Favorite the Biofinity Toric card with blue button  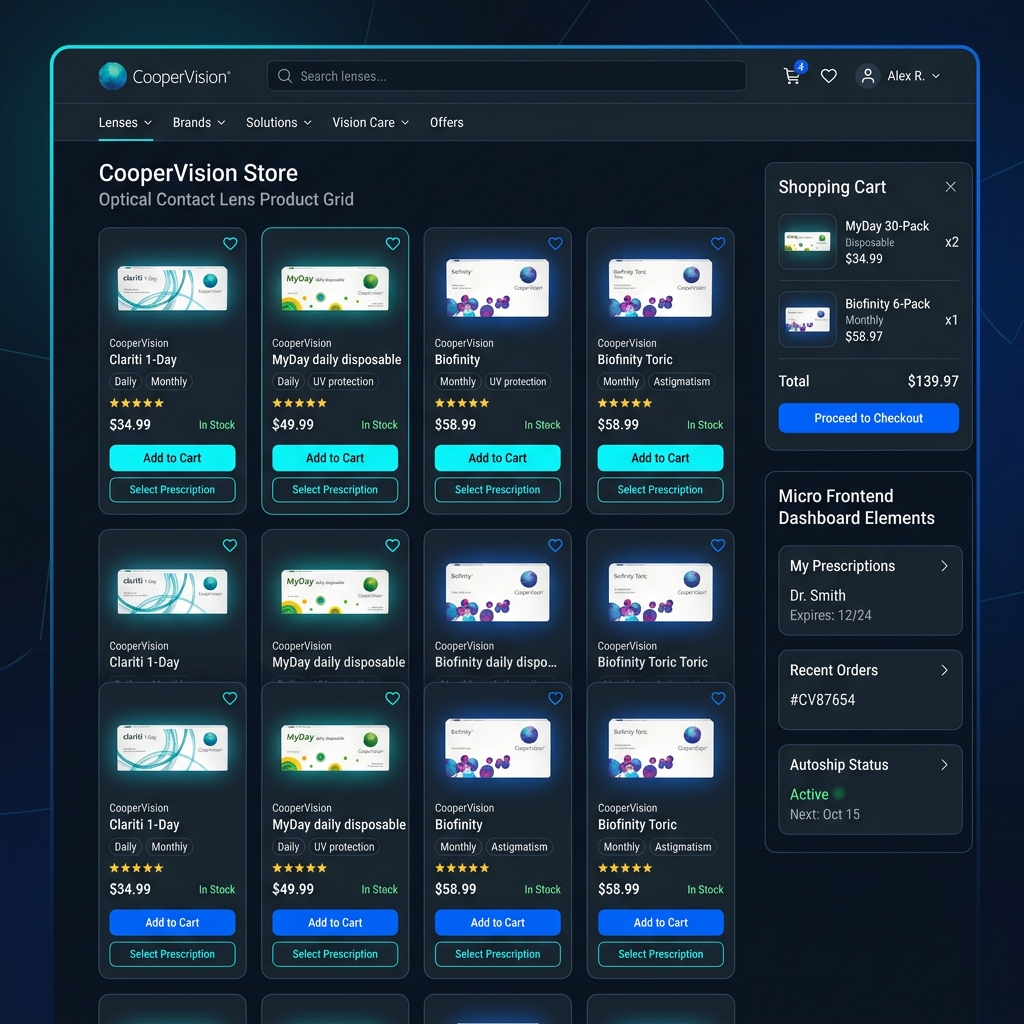pos(718,699)
